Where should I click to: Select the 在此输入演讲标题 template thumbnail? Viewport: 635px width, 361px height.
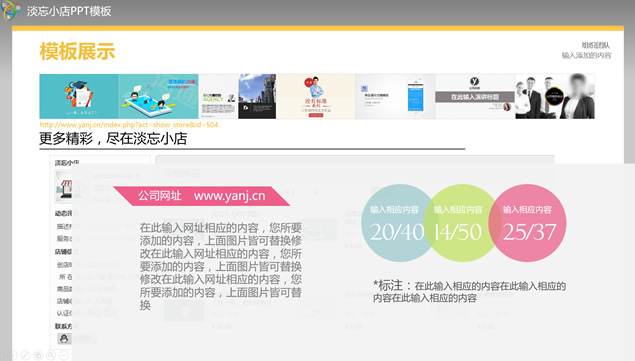click(475, 96)
